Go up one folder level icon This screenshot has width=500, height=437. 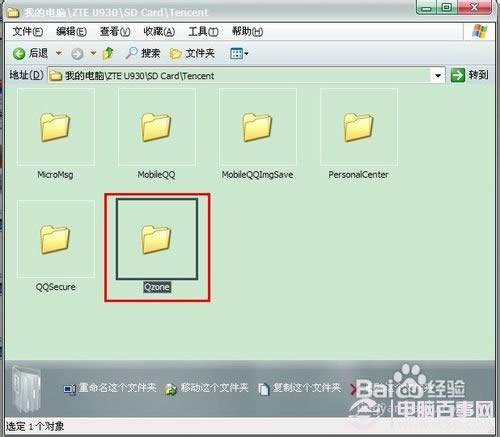coord(108,53)
